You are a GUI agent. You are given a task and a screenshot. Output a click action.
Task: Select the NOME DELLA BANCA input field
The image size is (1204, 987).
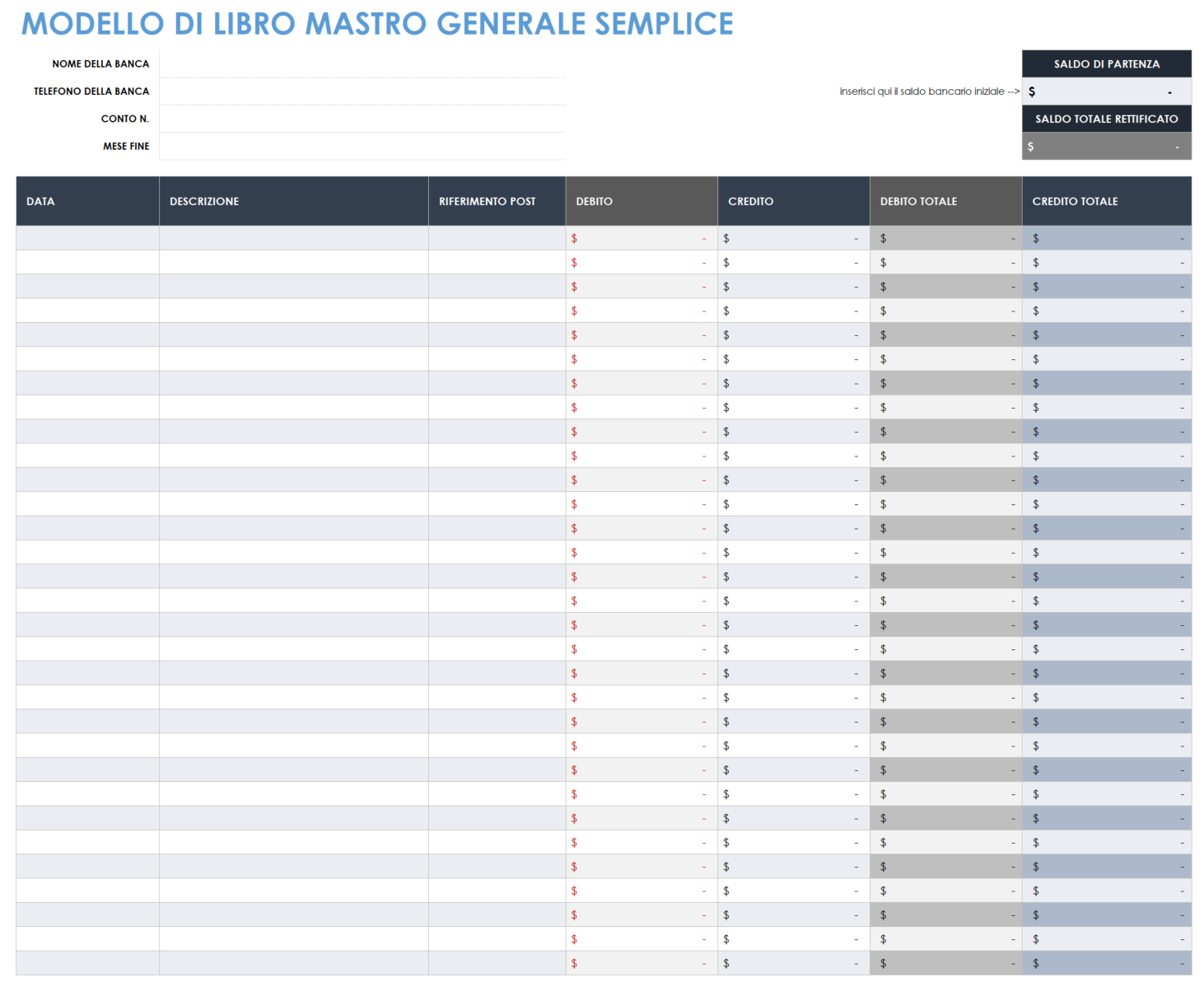362,63
